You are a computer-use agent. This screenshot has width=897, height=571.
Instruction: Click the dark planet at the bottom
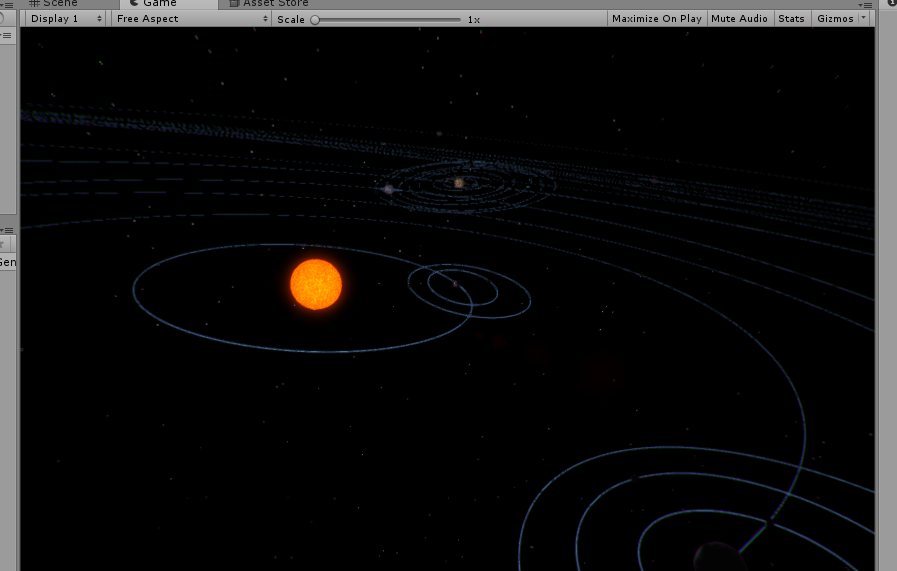click(717, 557)
